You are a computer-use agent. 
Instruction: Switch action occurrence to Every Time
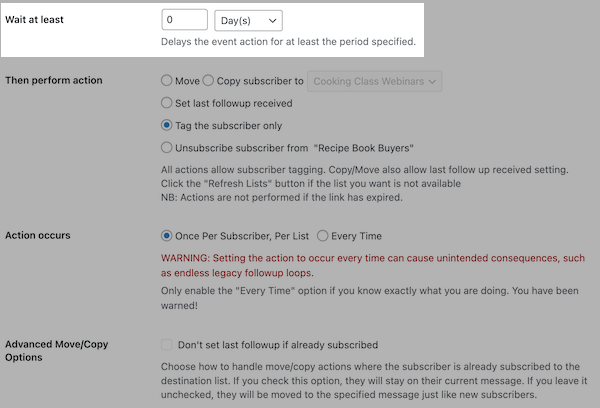coord(323,236)
